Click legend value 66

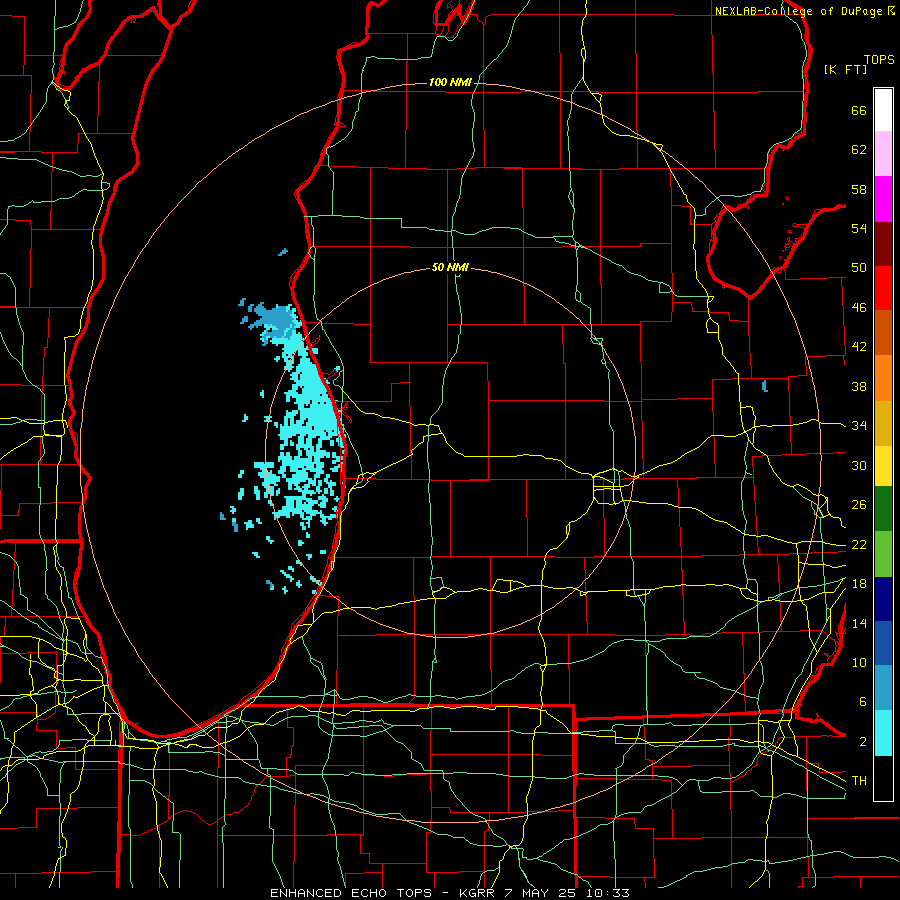click(859, 110)
